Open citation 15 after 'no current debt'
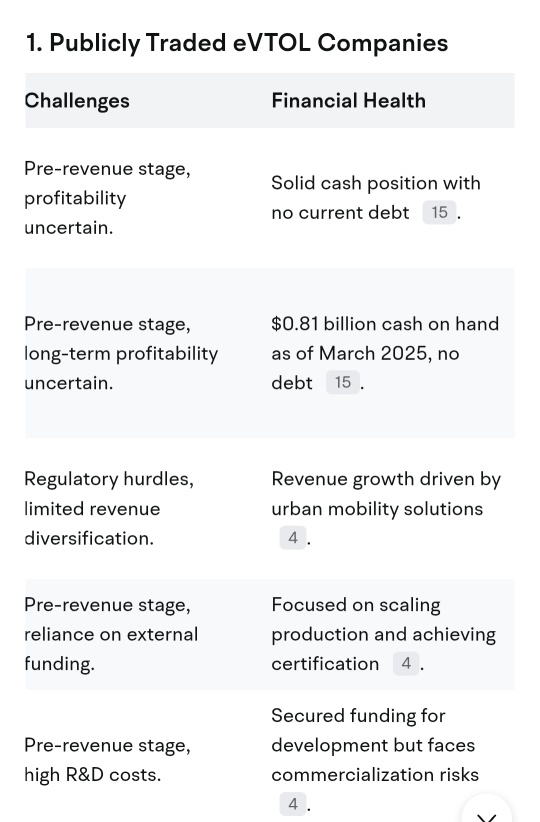This screenshot has height=822, width=540. 439,212
